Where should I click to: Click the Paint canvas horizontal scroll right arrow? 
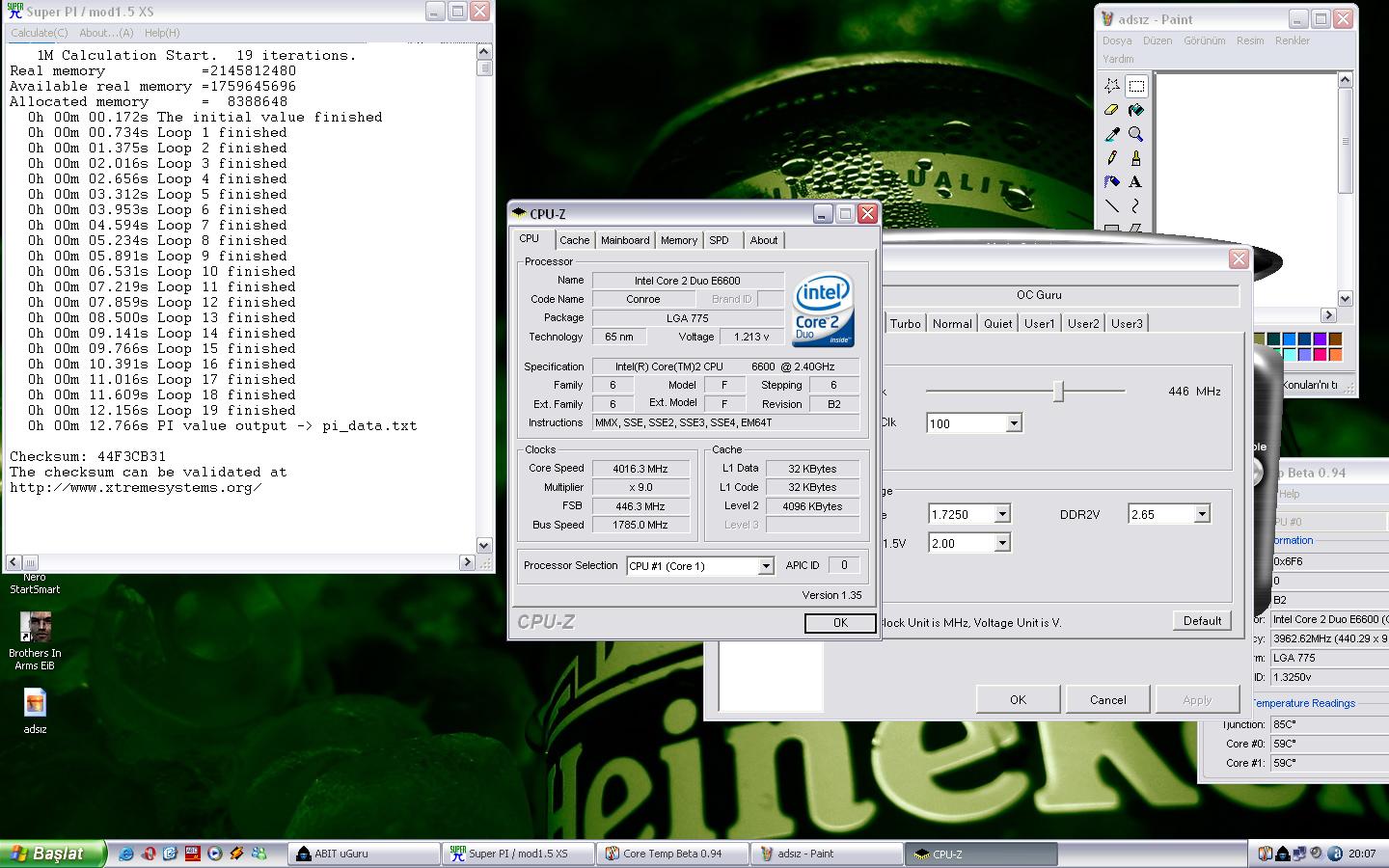click(x=1328, y=315)
